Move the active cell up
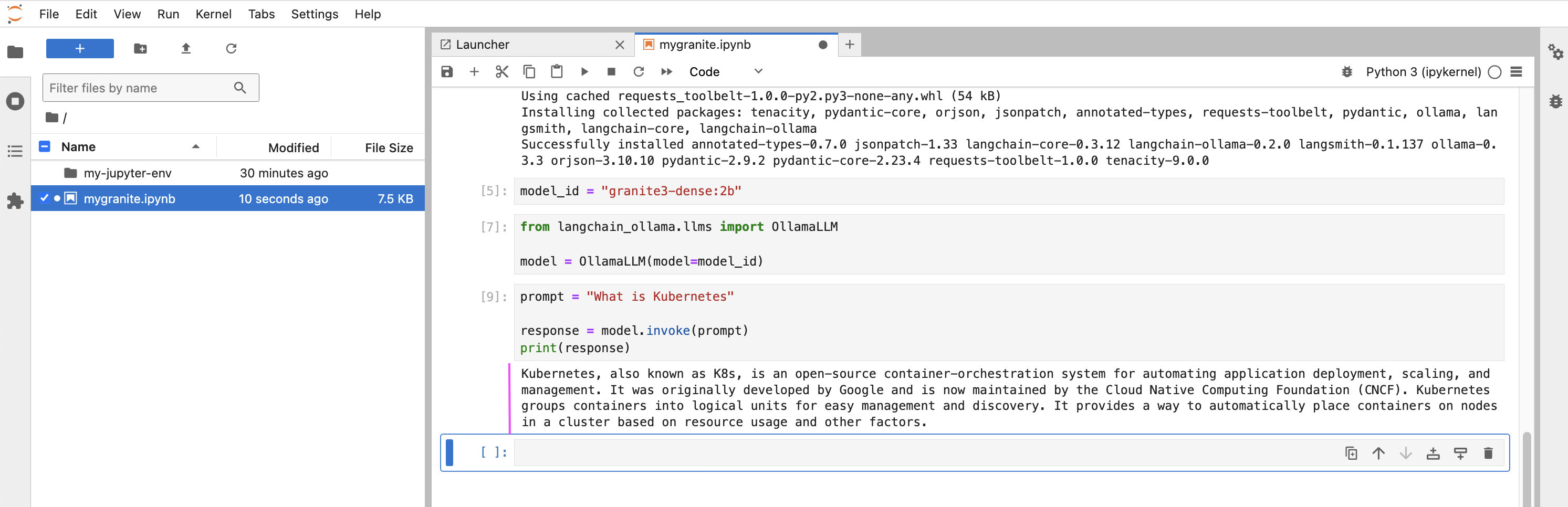1568x507 pixels. (1378, 453)
